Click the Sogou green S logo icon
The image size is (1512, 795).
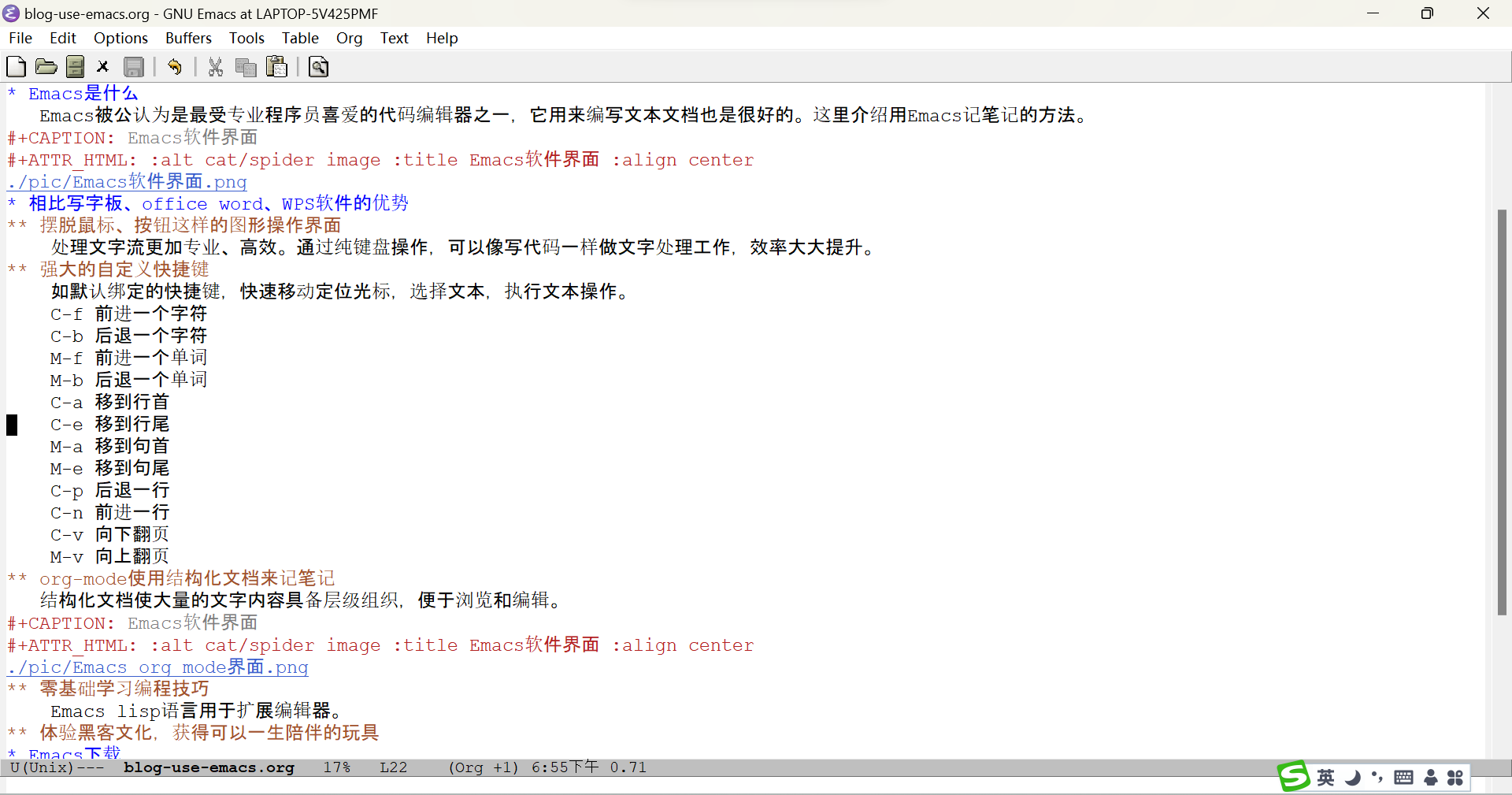tap(1293, 777)
